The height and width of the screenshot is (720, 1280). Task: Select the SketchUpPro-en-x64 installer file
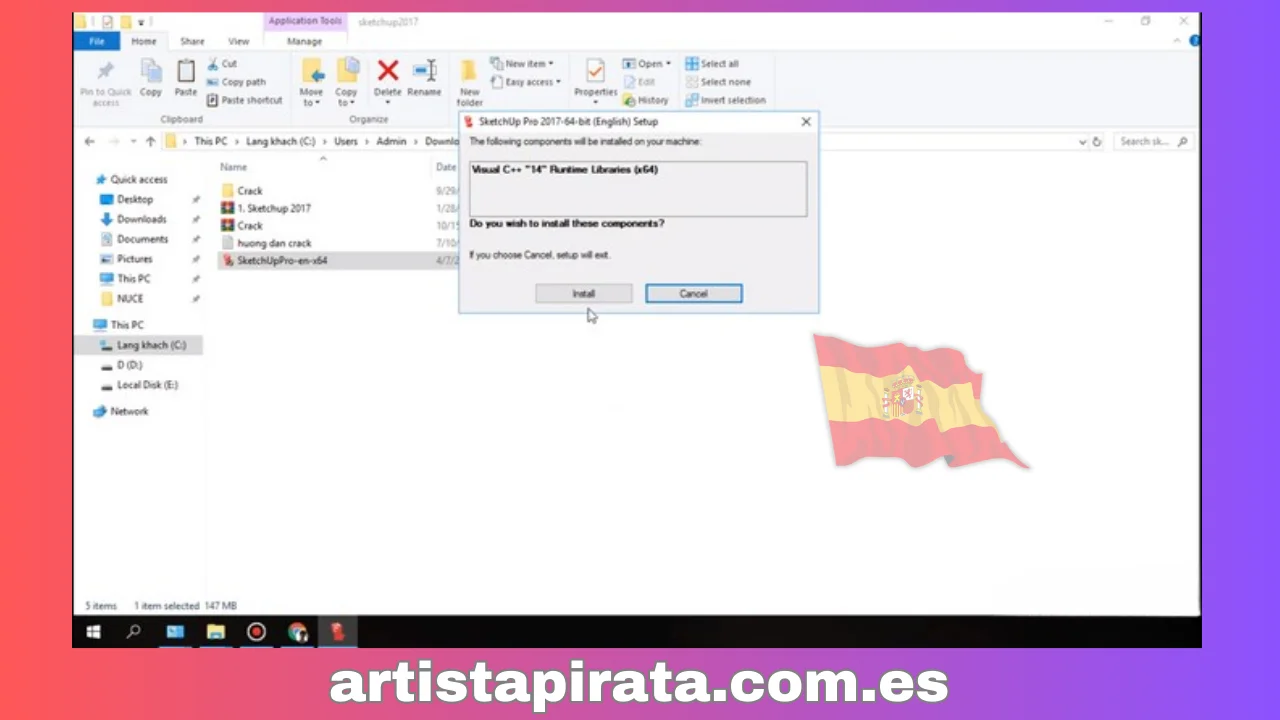click(274, 261)
